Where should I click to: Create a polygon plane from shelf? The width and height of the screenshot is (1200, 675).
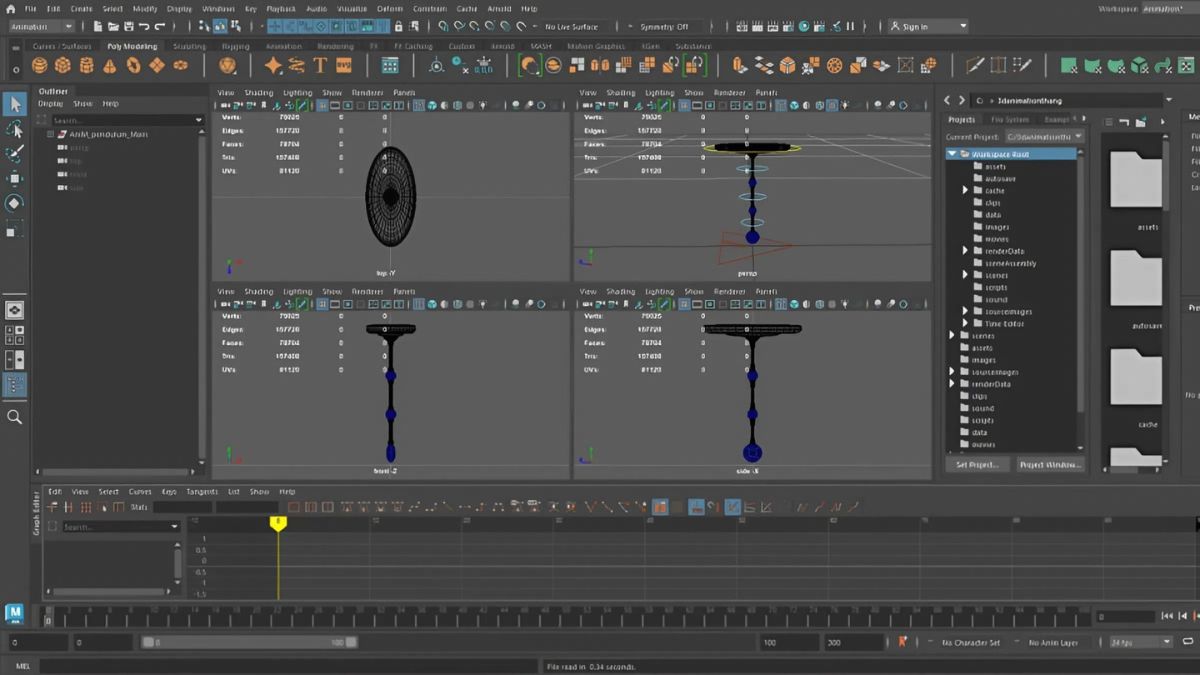157,65
